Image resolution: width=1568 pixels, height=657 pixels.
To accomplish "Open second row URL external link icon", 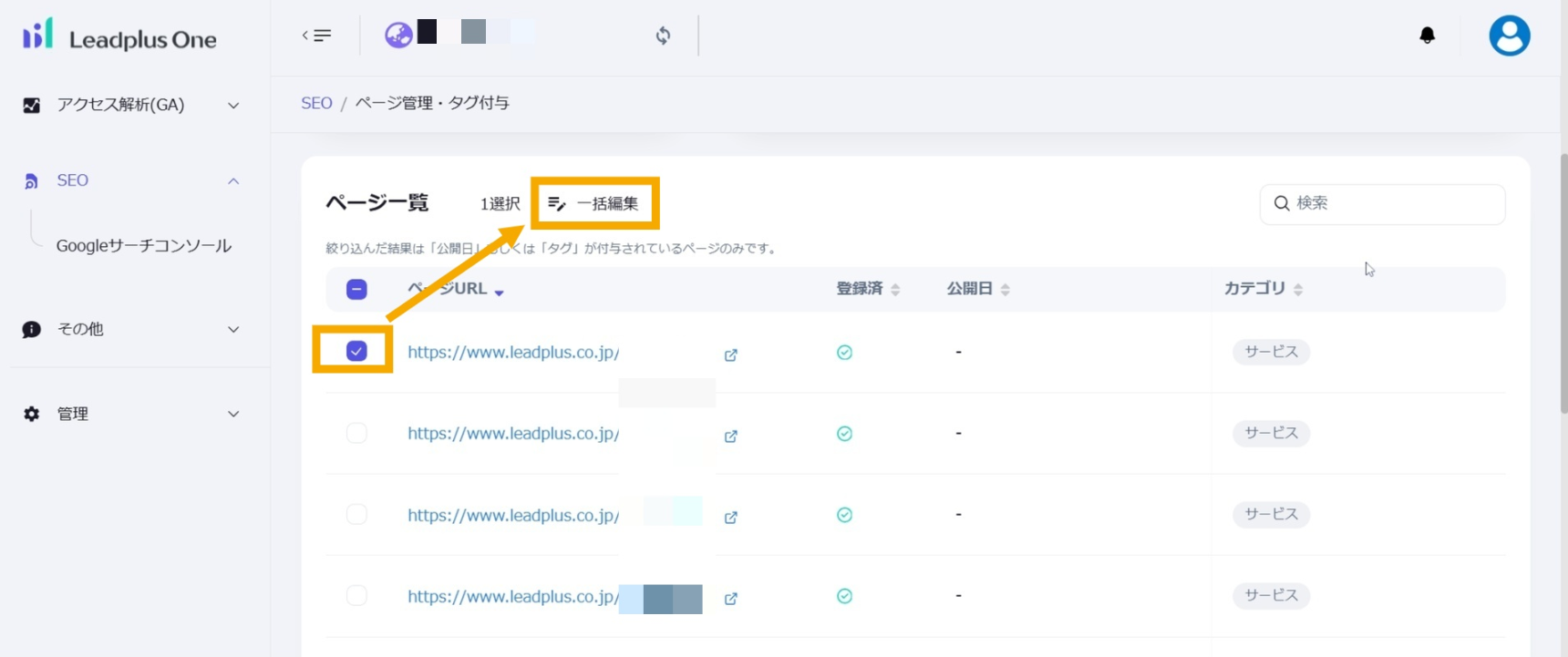I will click(730, 436).
